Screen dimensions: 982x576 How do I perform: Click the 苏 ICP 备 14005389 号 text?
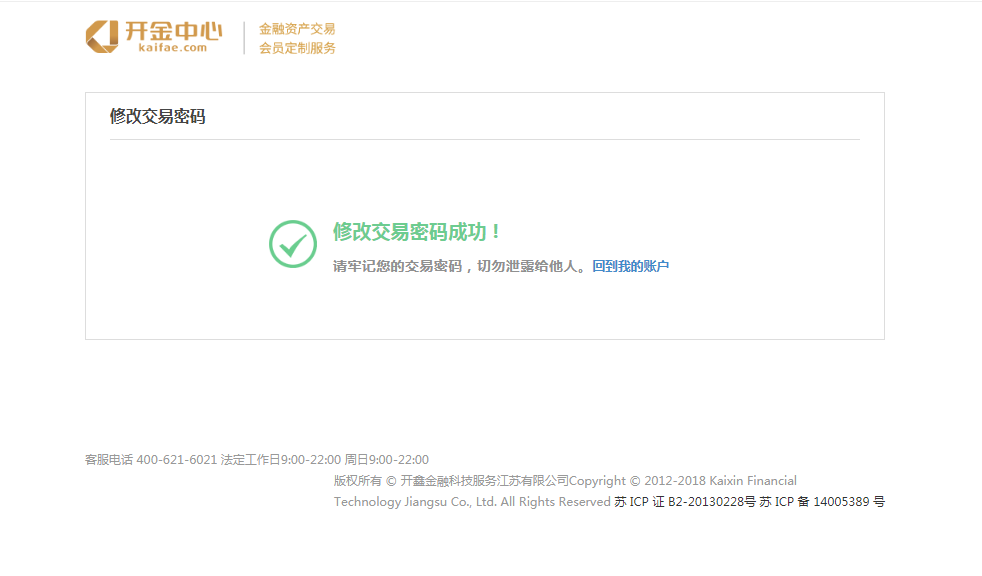tap(822, 501)
